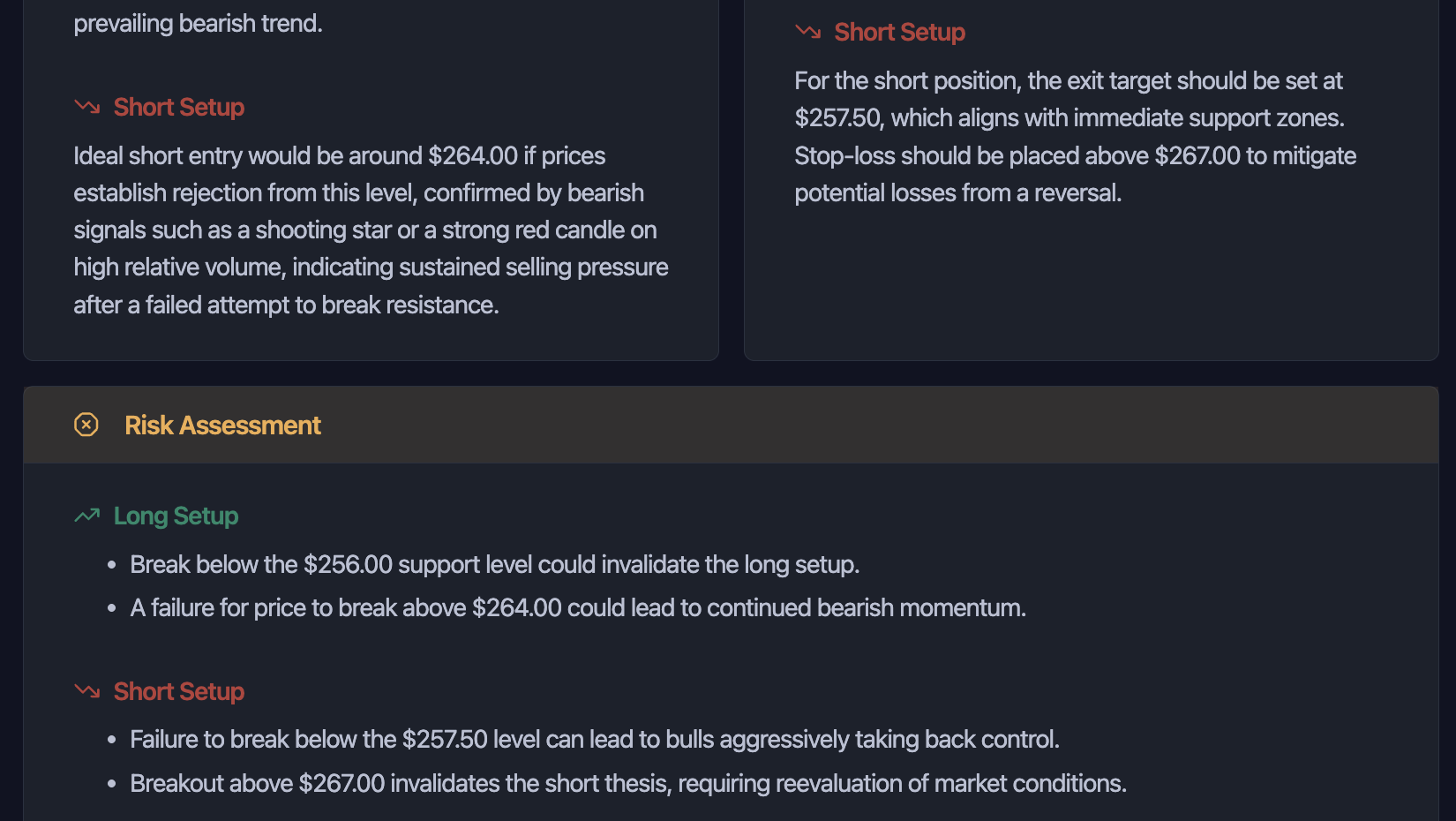Click the 'Stop-loss should be placed' sentence
This screenshot has height=821, width=1456.
click(1075, 155)
